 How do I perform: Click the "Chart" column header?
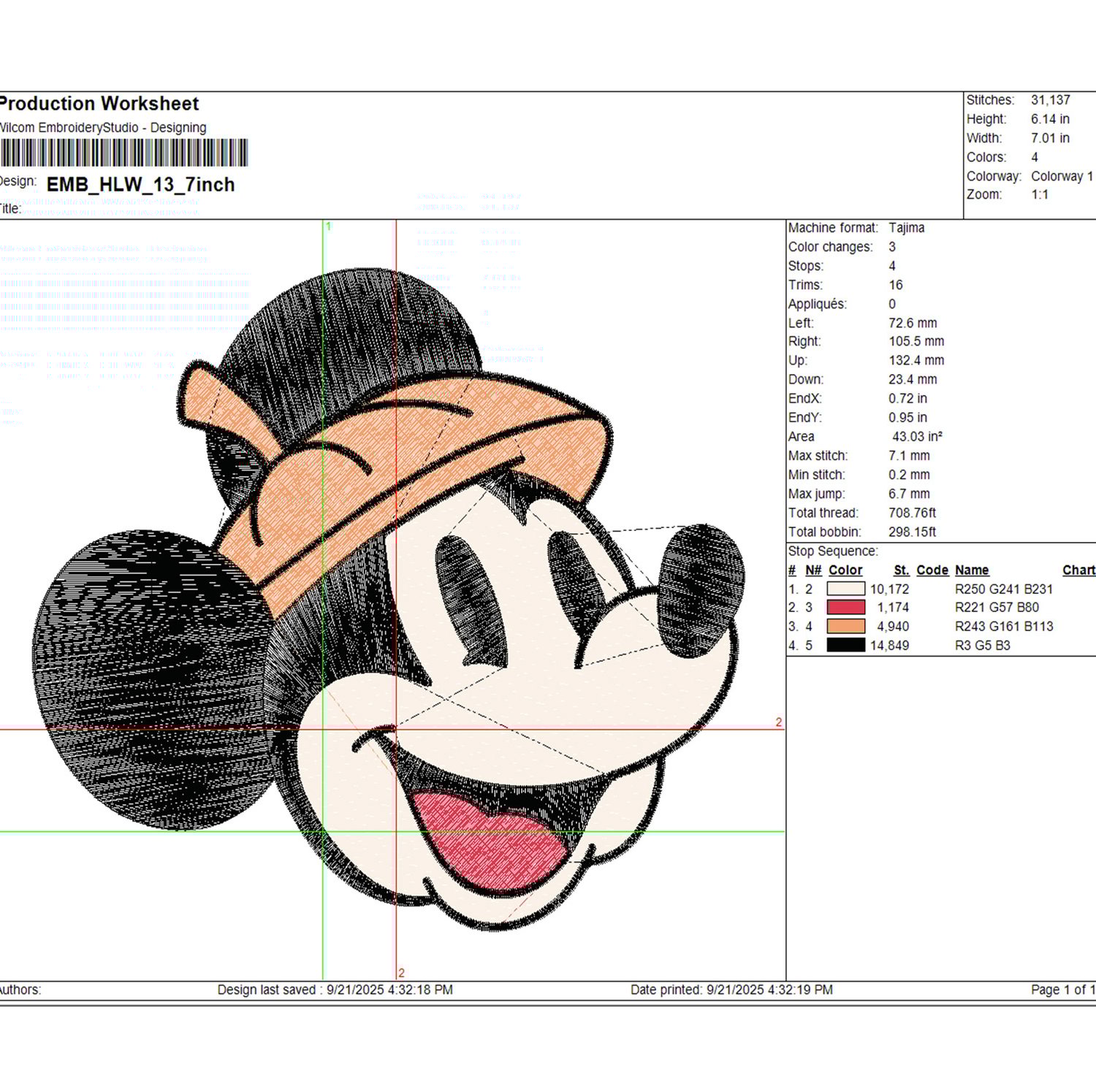pyautogui.click(x=1079, y=570)
